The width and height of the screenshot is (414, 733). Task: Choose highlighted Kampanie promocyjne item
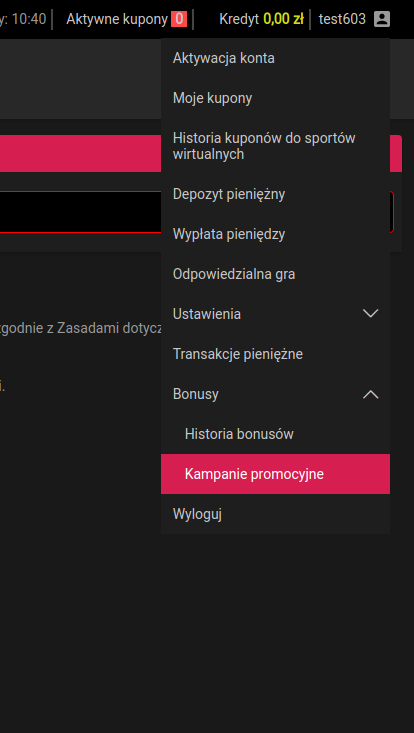click(275, 474)
